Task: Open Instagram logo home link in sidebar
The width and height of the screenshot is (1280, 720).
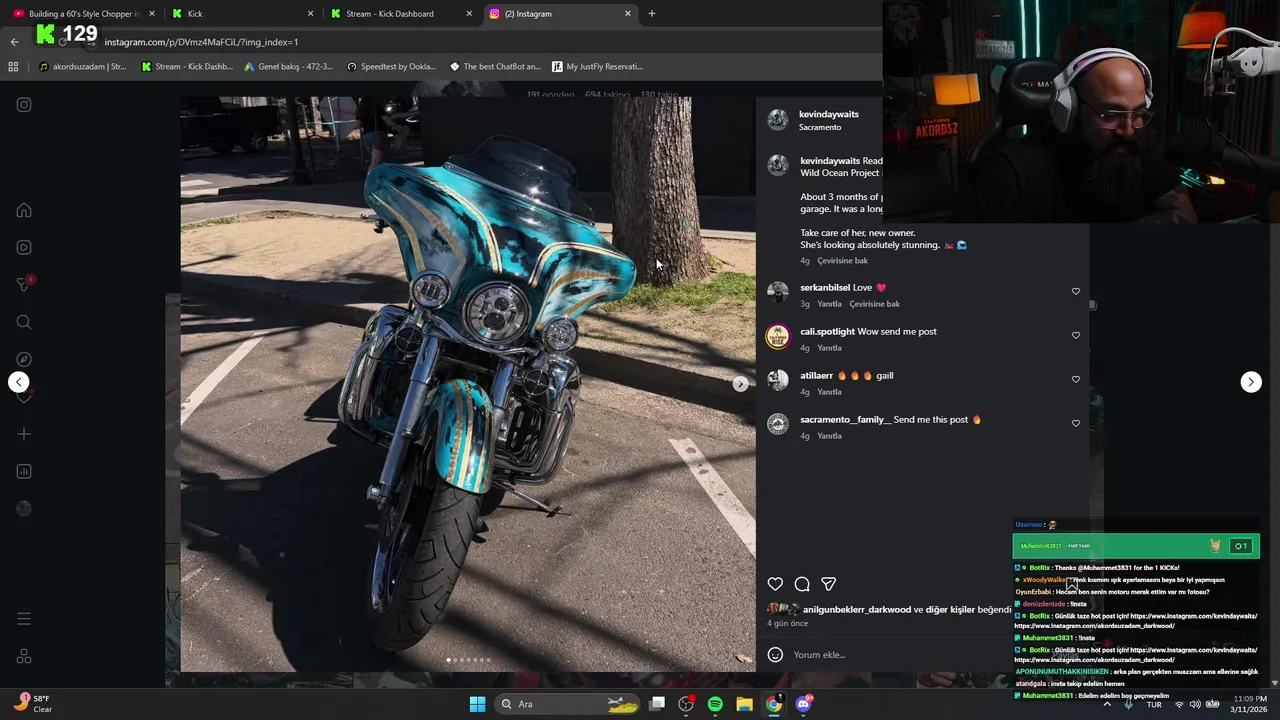Action: point(24,104)
